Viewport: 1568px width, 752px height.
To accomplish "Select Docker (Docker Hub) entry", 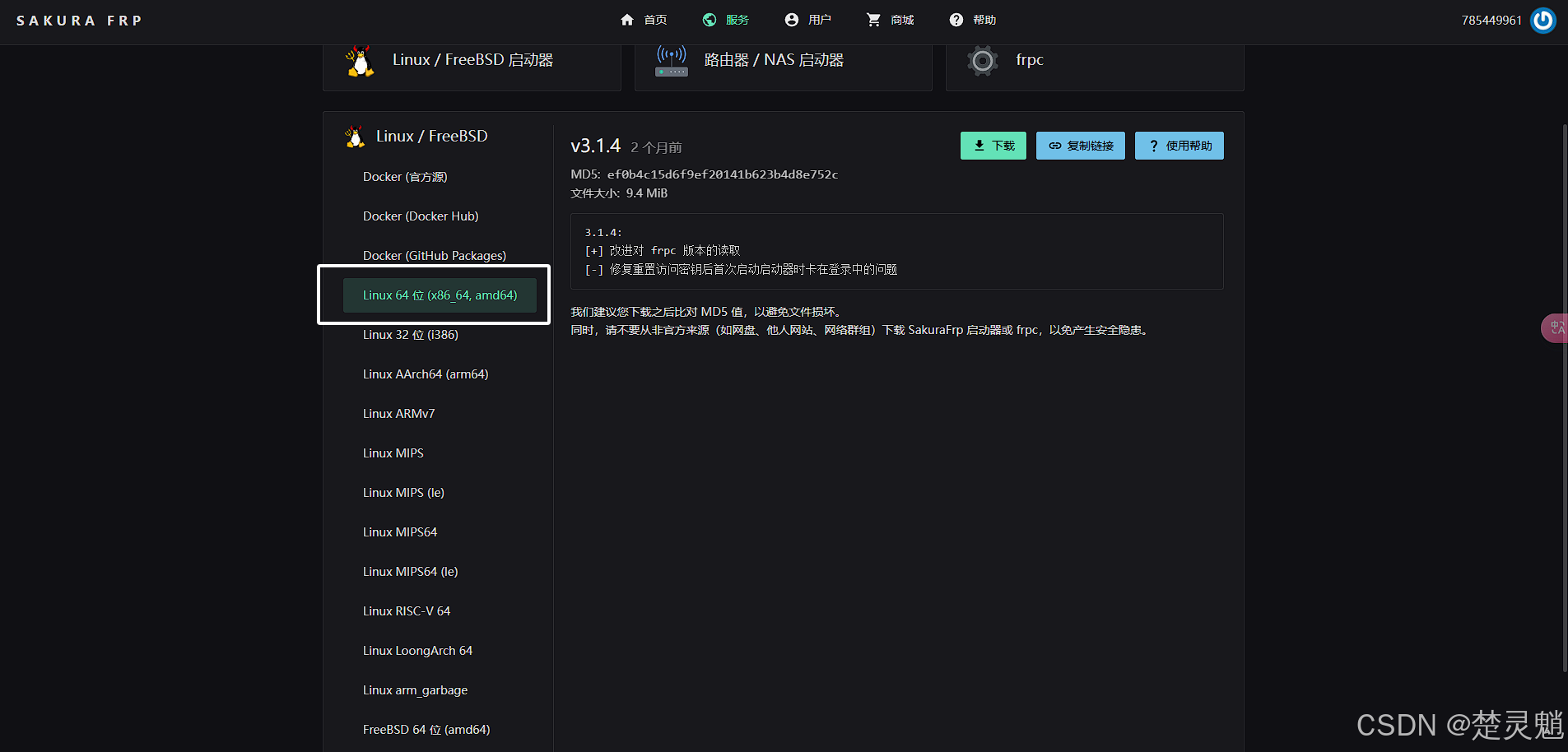I will tap(440, 216).
